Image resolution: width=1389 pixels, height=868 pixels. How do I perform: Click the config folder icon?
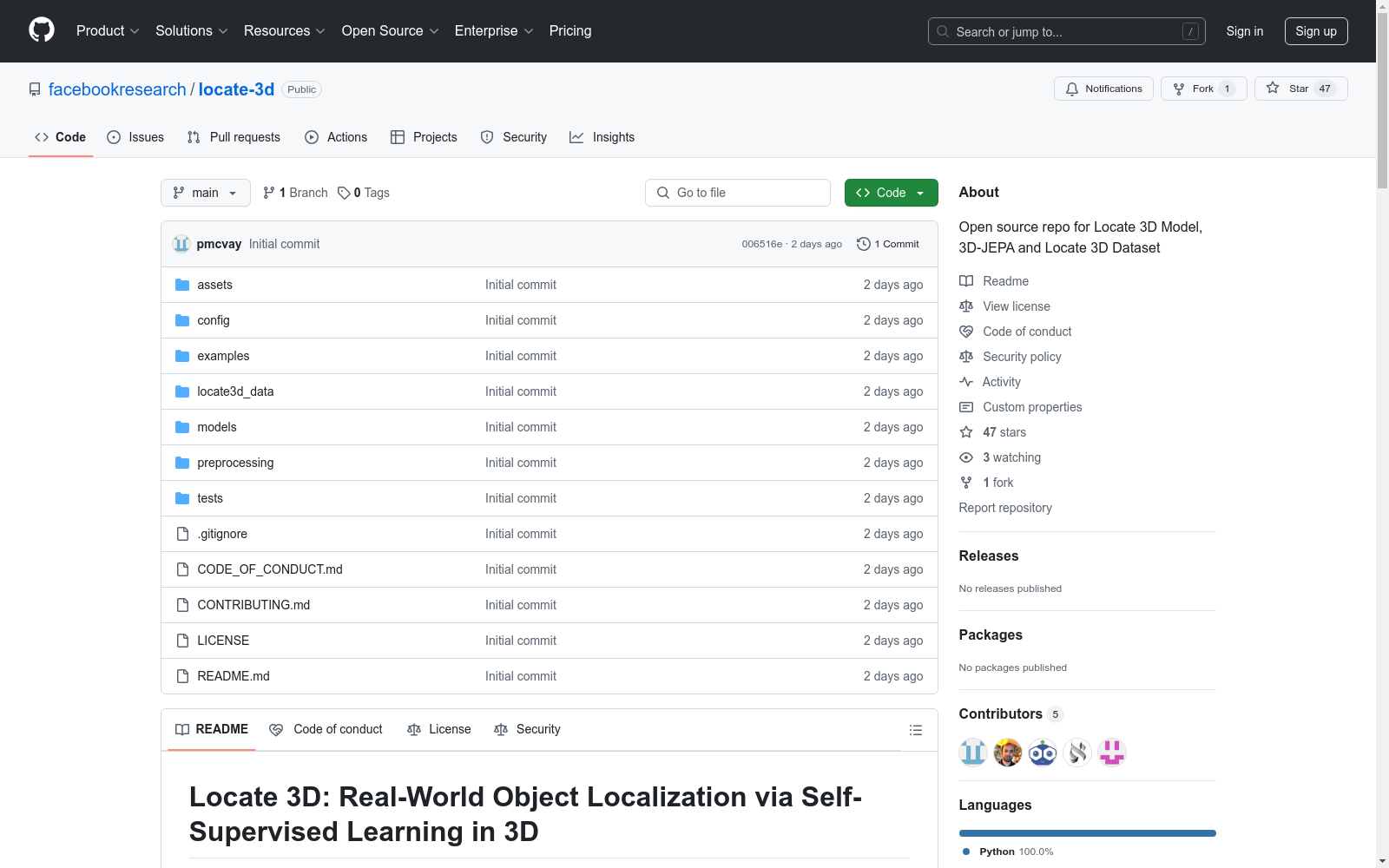[x=182, y=320]
